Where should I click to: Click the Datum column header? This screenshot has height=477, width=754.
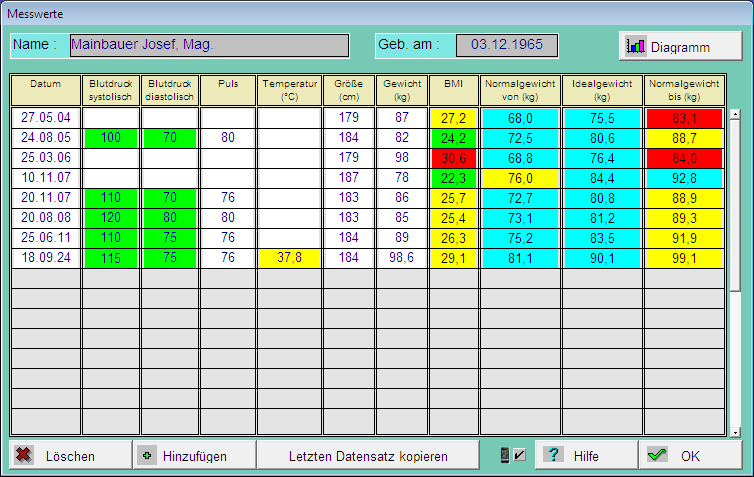coord(45,90)
